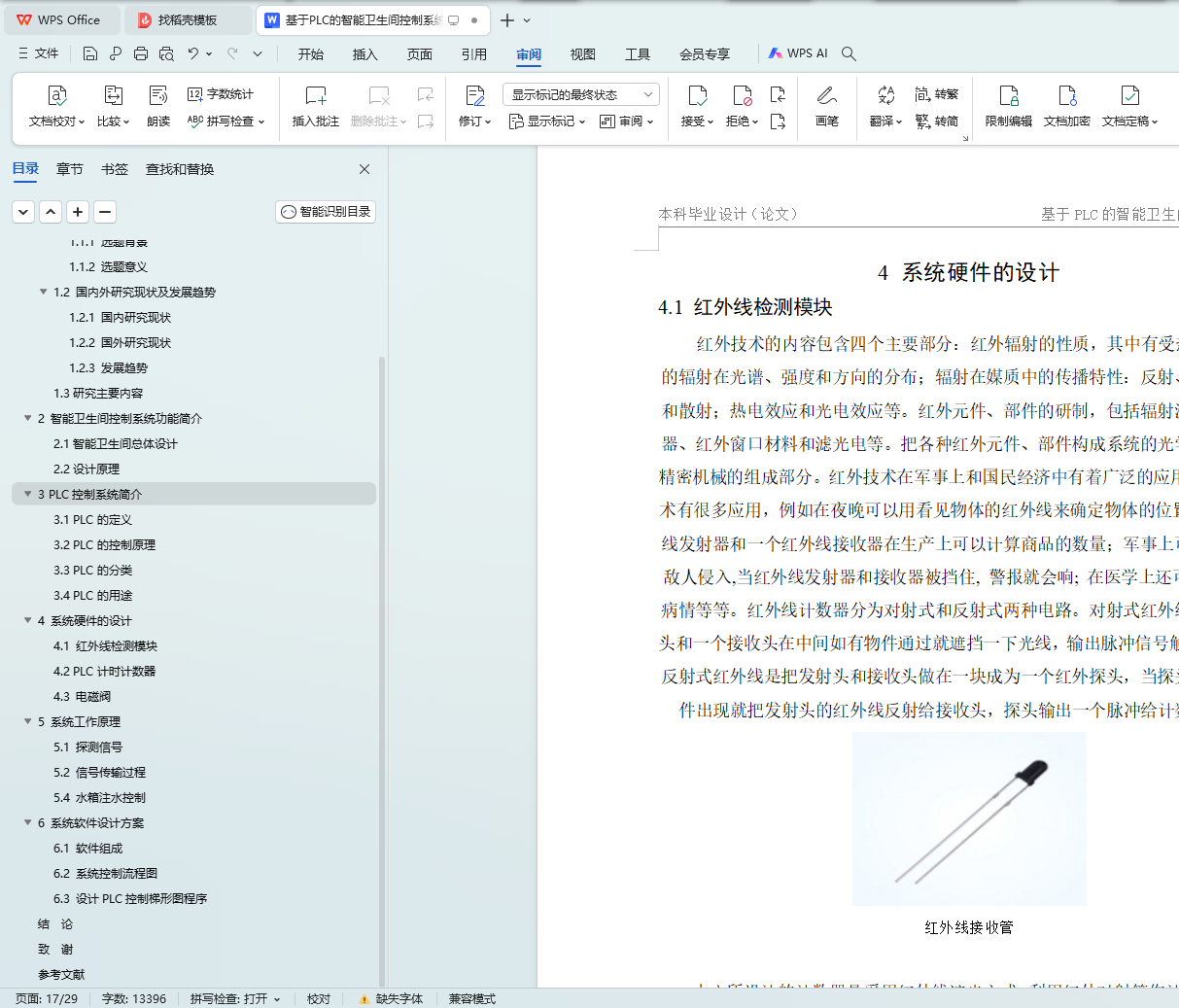The image size is (1179, 1008).
Task: Open the 拼写检查 dropdown in ribbon
Action: coord(225,122)
